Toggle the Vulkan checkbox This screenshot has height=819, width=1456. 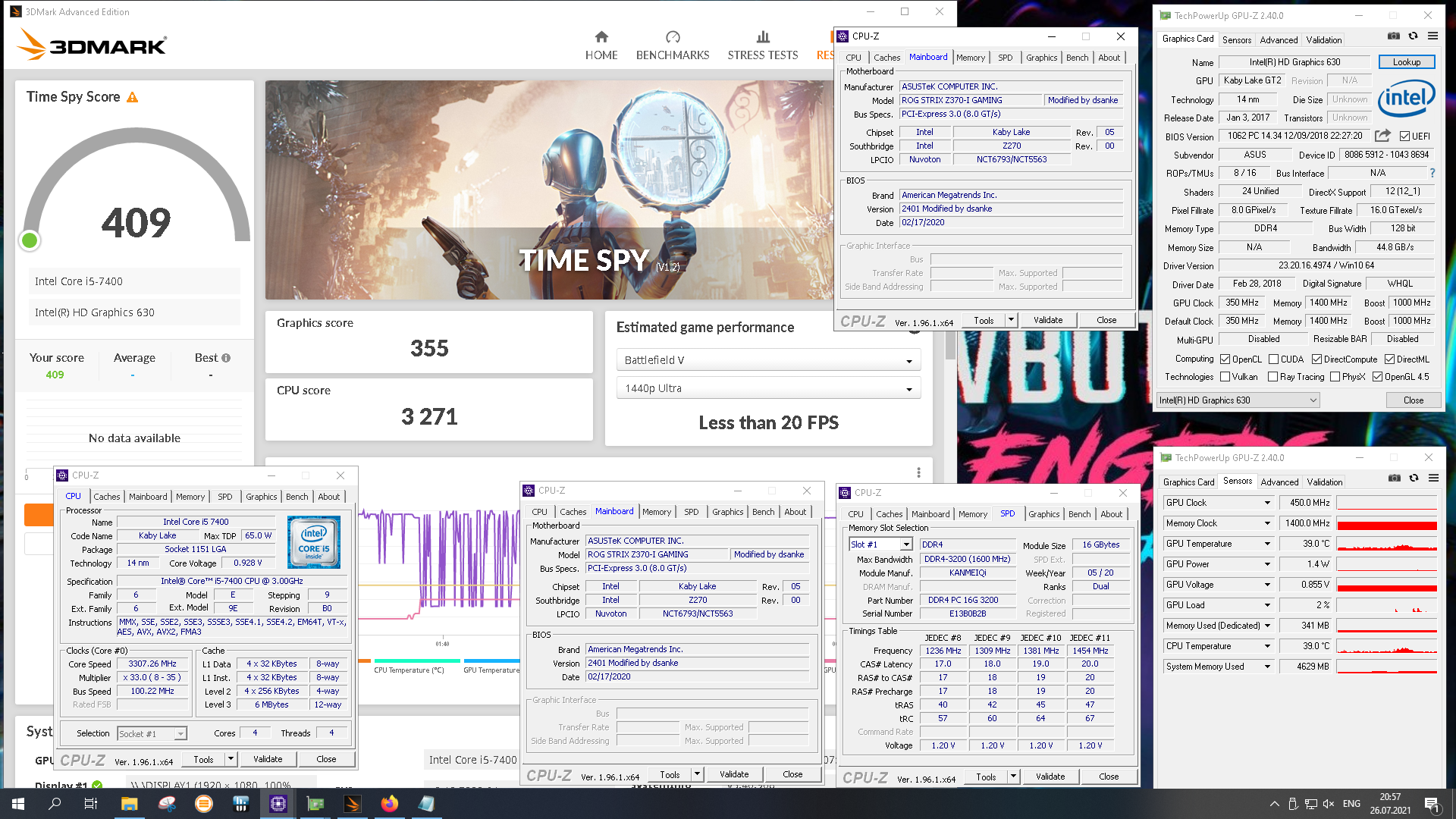[1225, 377]
